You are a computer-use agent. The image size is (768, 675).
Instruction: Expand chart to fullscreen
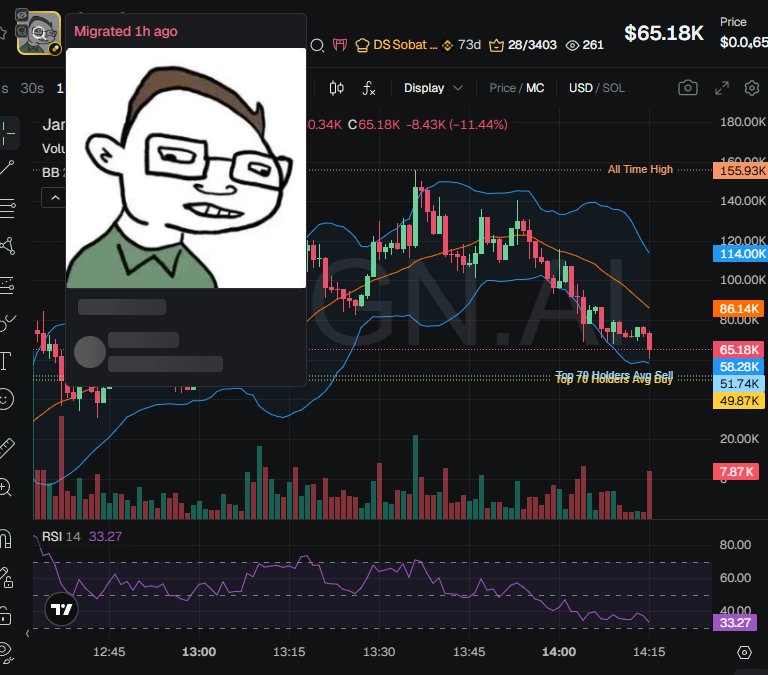[x=721, y=88]
